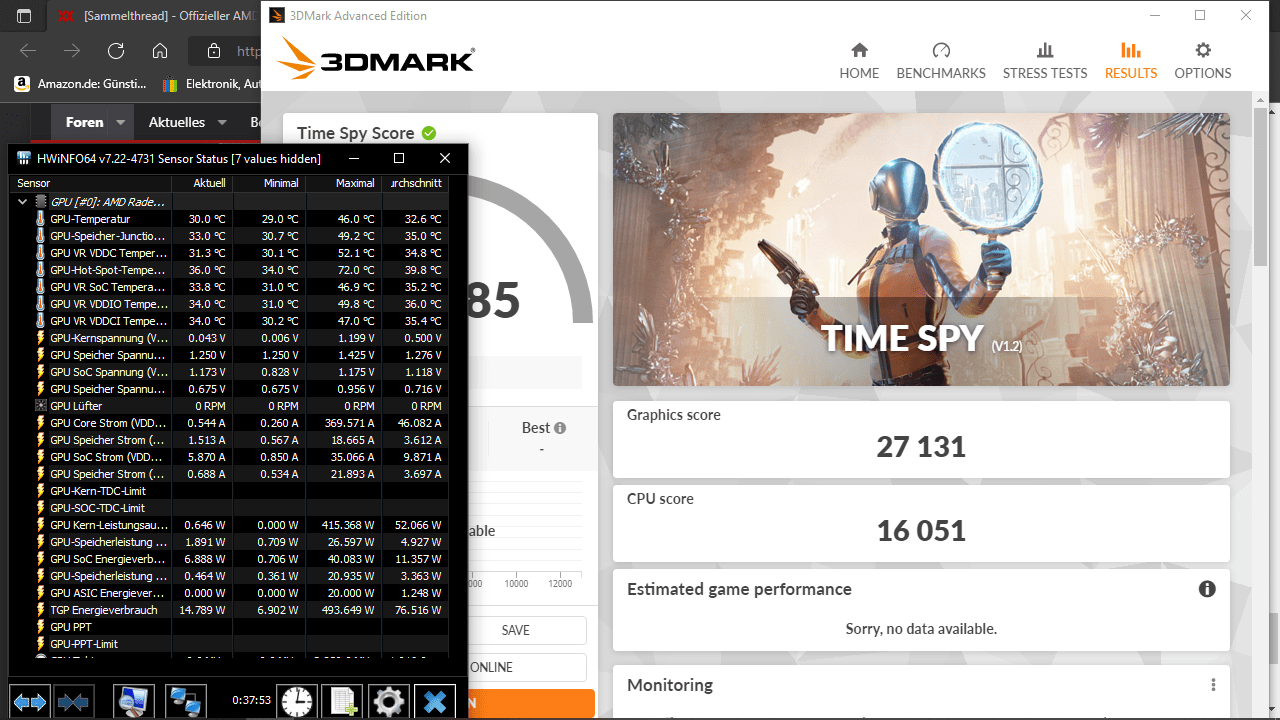The width and height of the screenshot is (1280, 720).
Task: Select the GPU-Hot-Spot-Temperatur row
Action: coord(229,270)
